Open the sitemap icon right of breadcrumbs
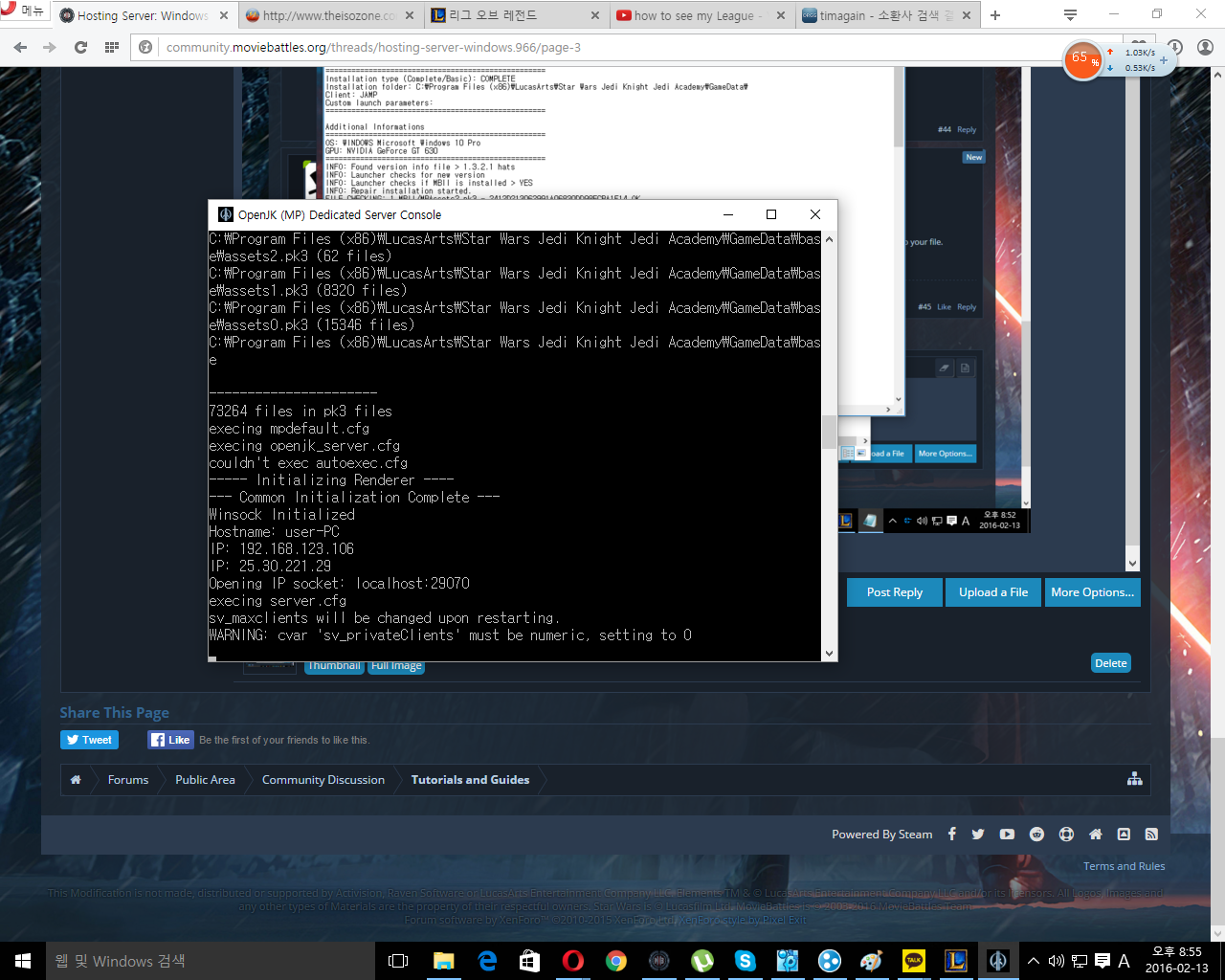Viewport: 1225px width, 980px height. (1135, 779)
